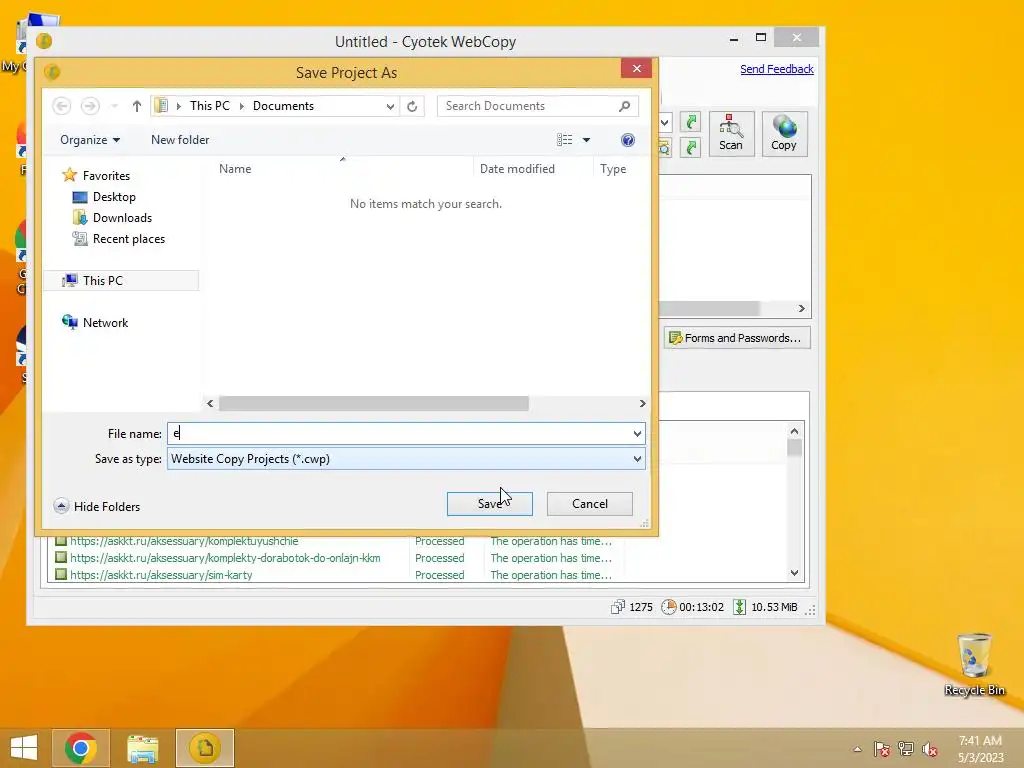Click the WebCopy panel scroll right arrow
This screenshot has width=1024, height=768.
tap(801, 308)
